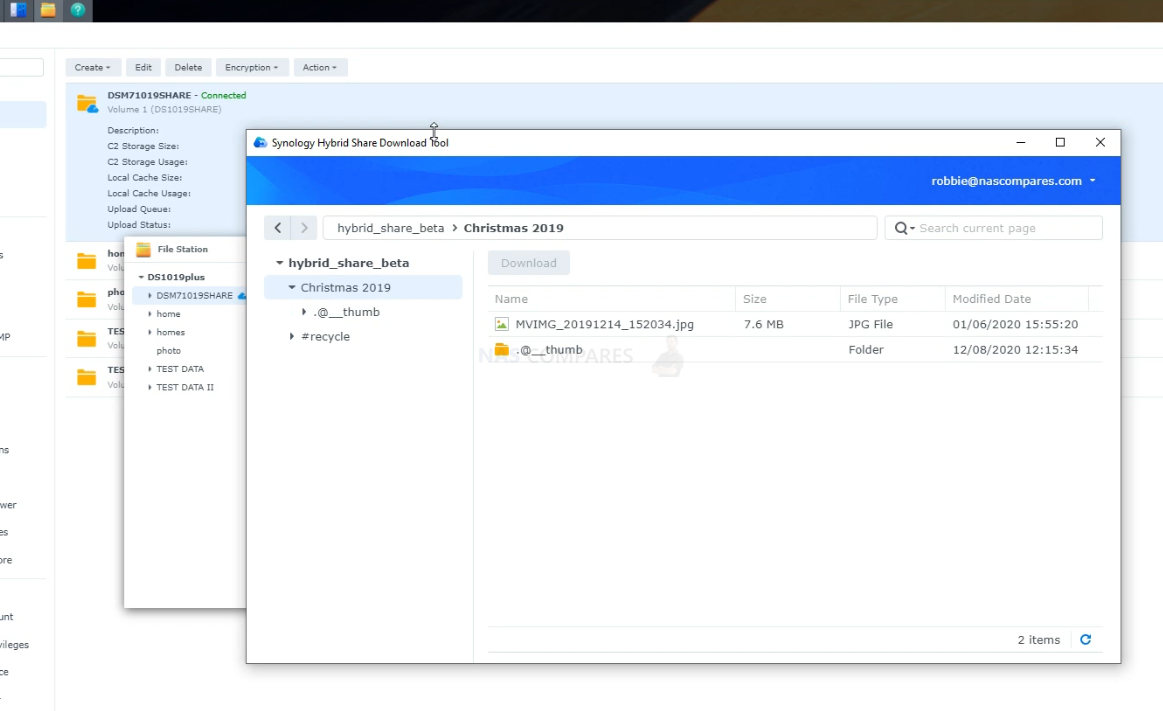Select #recycle label in the tree
This screenshot has width=1163, height=711.
point(325,337)
